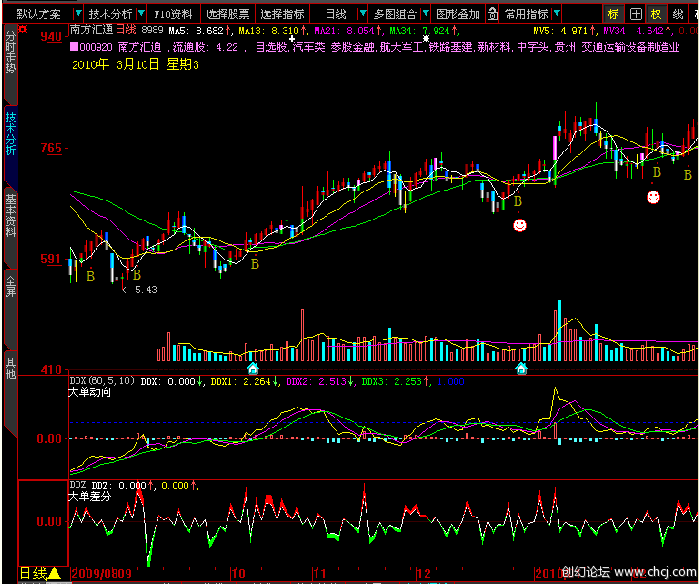Switch to the 分时走势 side tab
The height and width of the screenshot is (584, 700).
(x=10, y=60)
